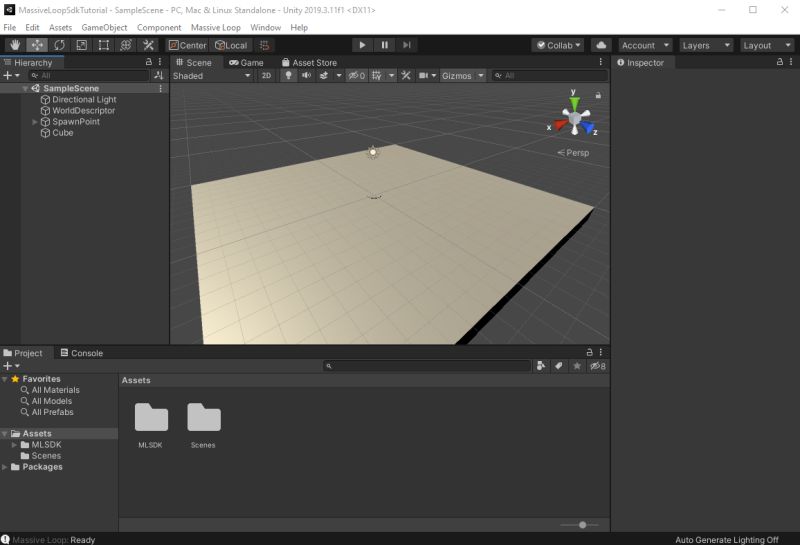Open the Collab dropdown
This screenshot has width=800, height=545.
[x=559, y=45]
